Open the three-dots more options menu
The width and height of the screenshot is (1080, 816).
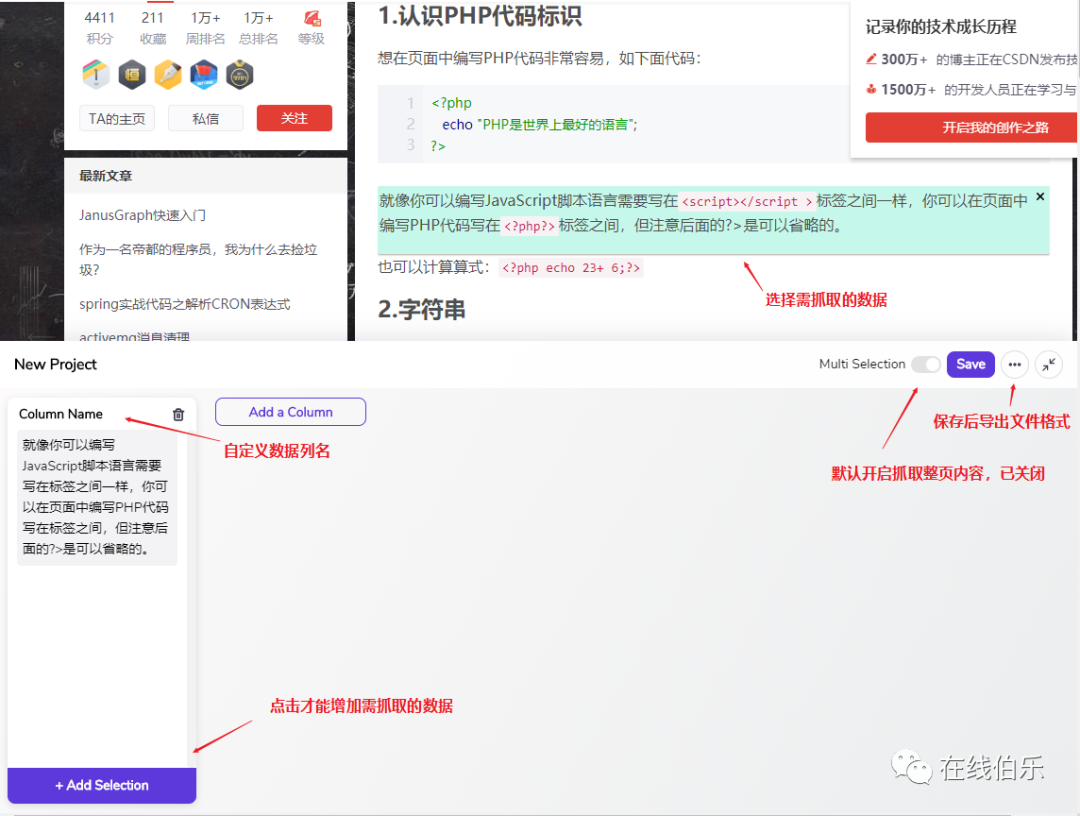click(1015, 364)
